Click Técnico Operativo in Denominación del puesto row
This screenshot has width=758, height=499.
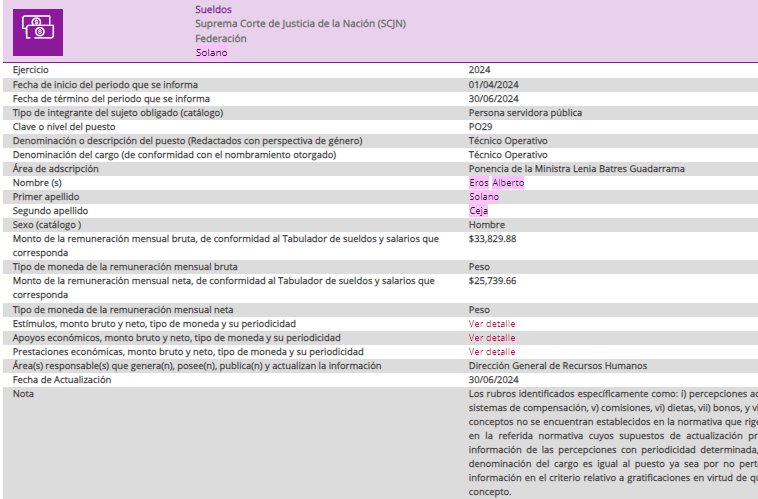pos(508,141)
